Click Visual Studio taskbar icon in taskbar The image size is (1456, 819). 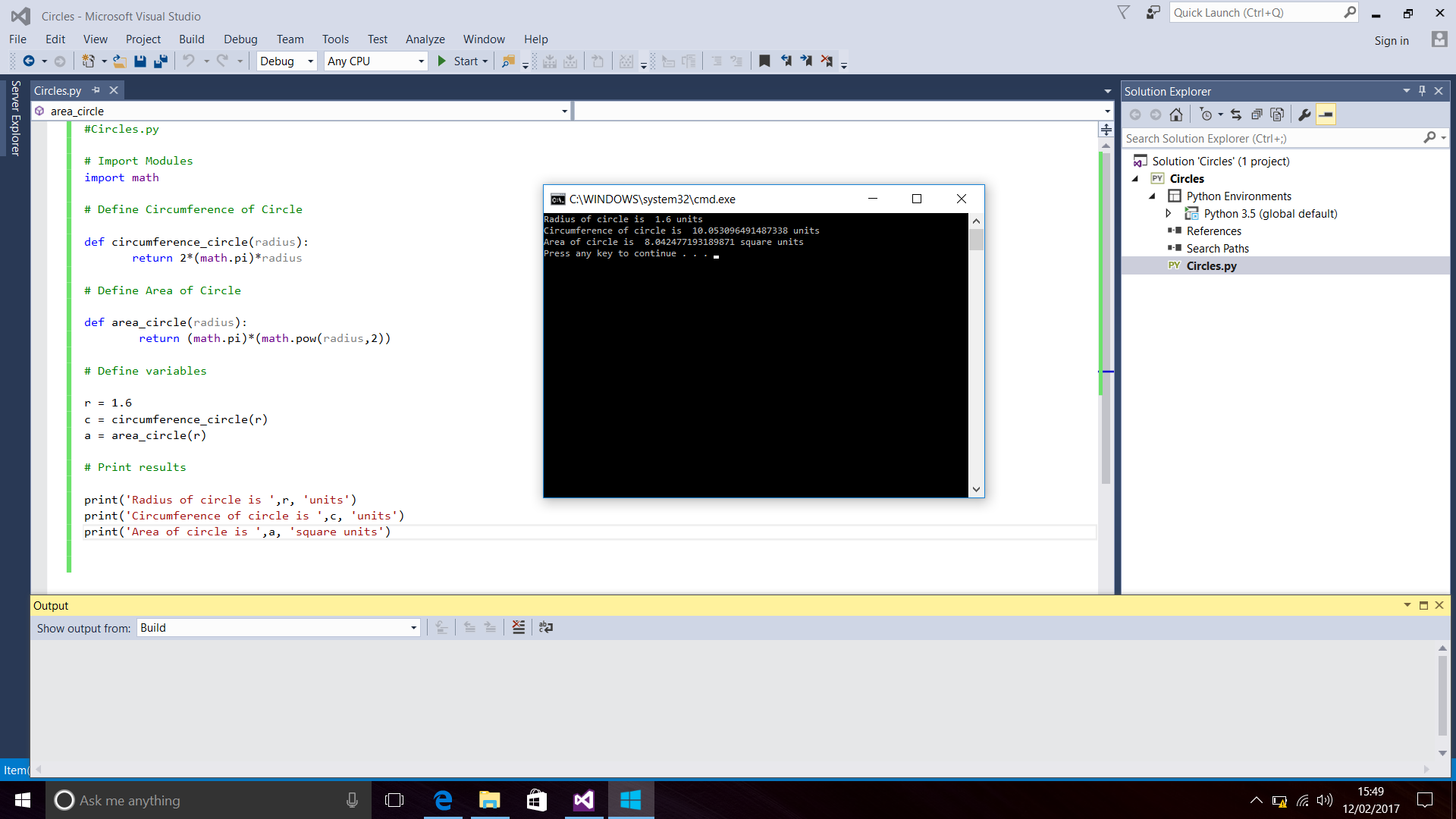pos(583,800)
